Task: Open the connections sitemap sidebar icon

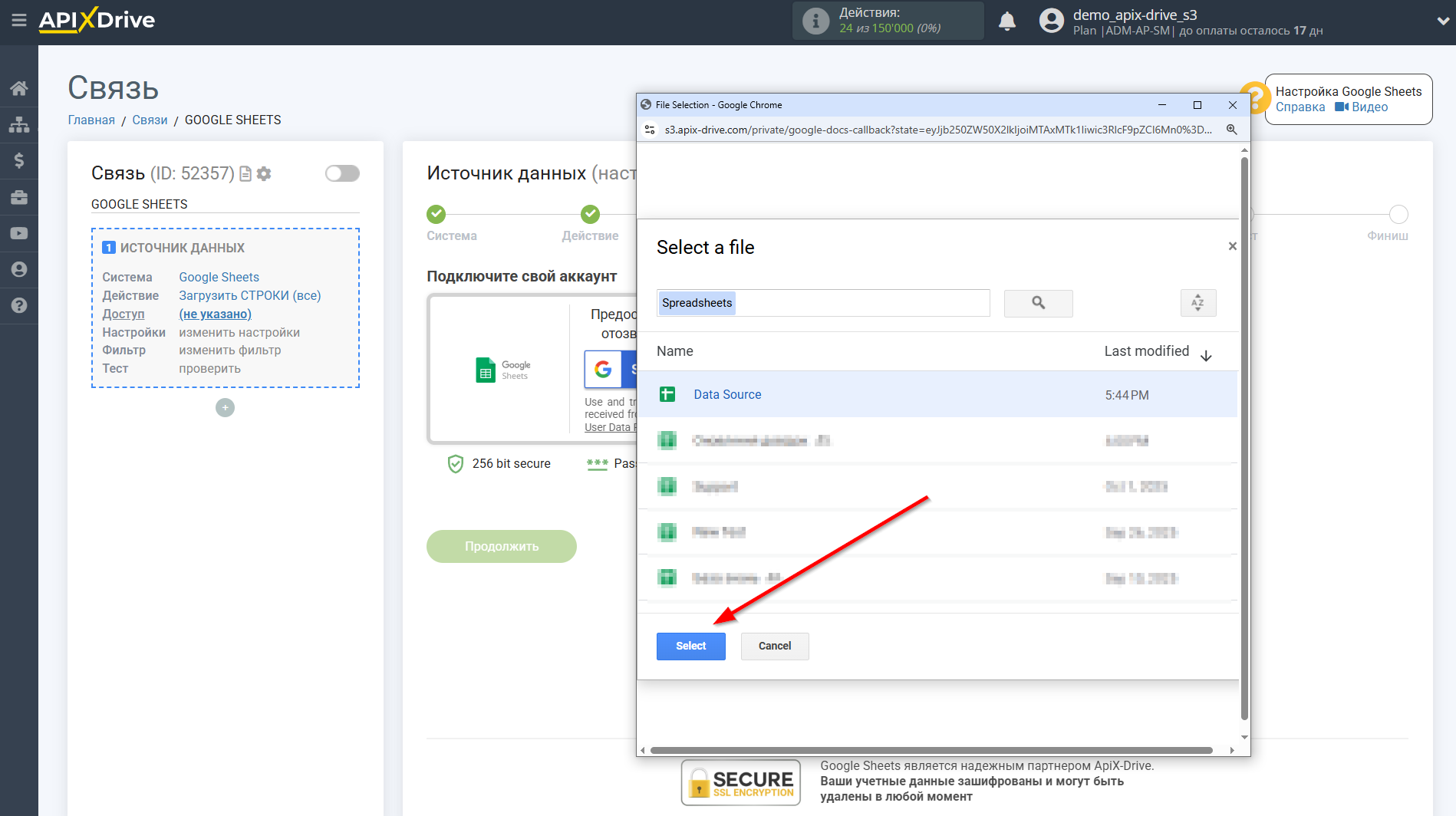Action: [18, 124]
